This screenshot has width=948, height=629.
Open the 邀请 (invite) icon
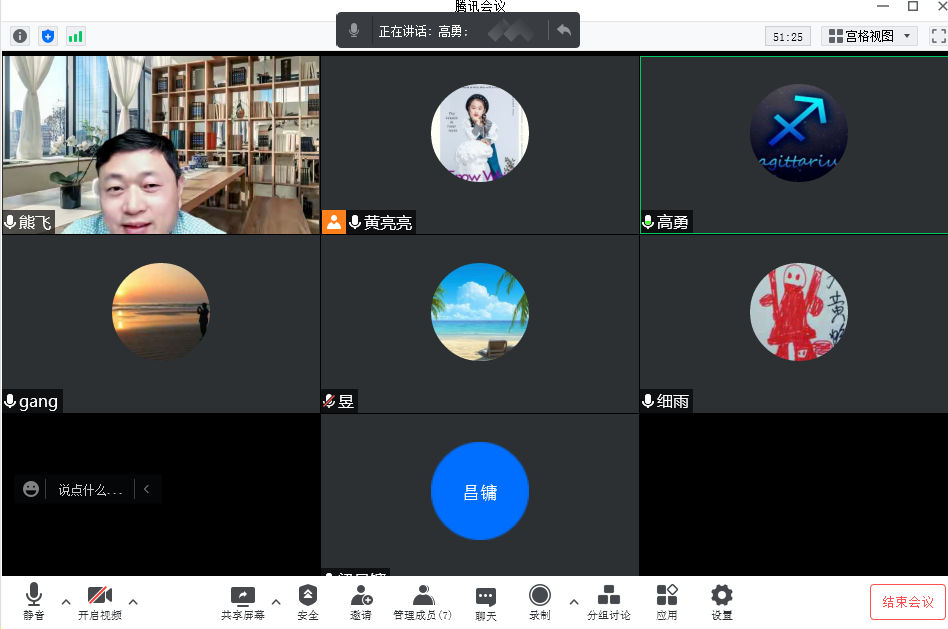coord(361,602)
